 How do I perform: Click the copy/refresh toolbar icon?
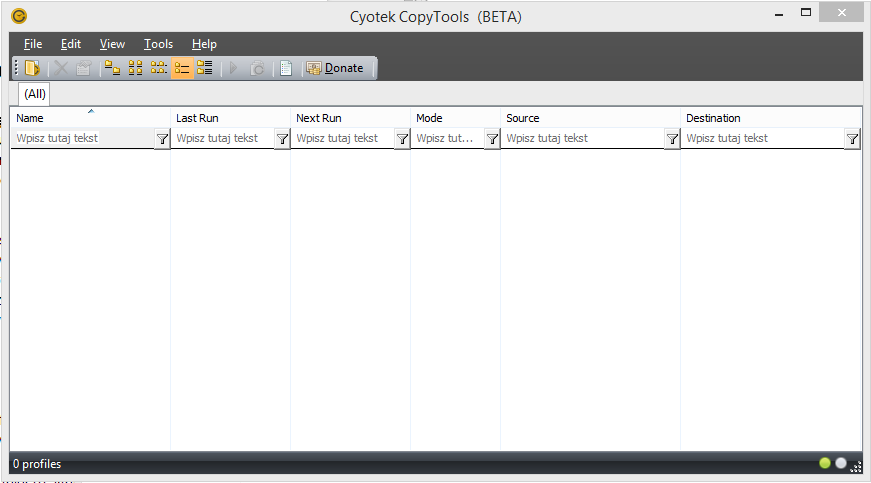(257, 68)
